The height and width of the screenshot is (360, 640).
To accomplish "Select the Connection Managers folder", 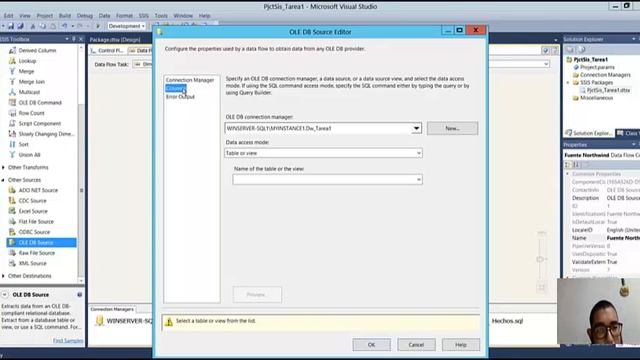I will coord(605,75).
